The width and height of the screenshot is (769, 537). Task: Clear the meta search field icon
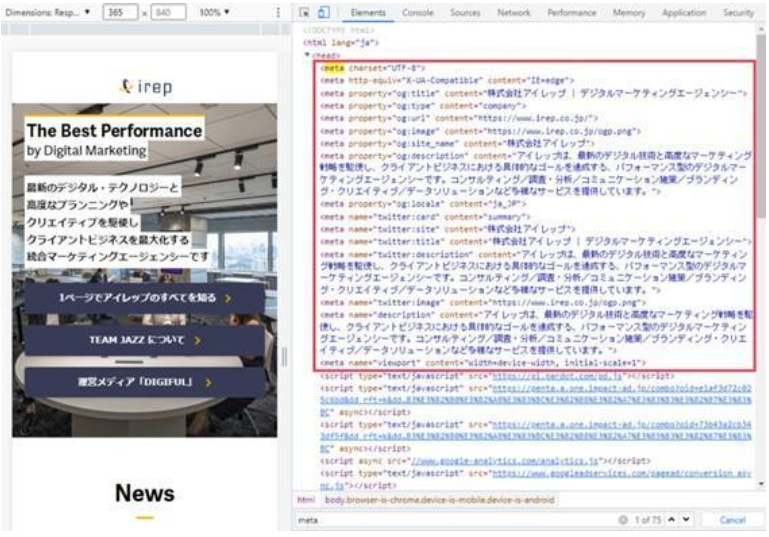(623, 520)
